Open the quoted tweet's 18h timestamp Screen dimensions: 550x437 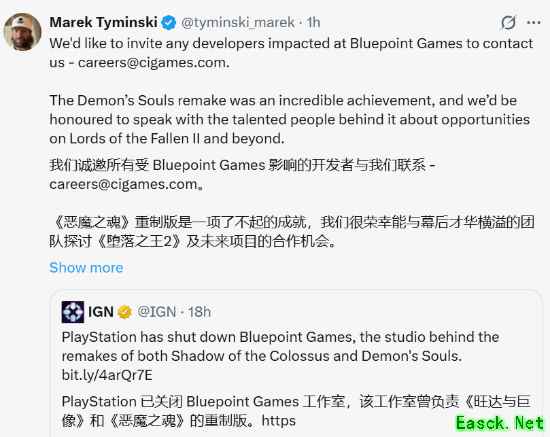point(199,312)
